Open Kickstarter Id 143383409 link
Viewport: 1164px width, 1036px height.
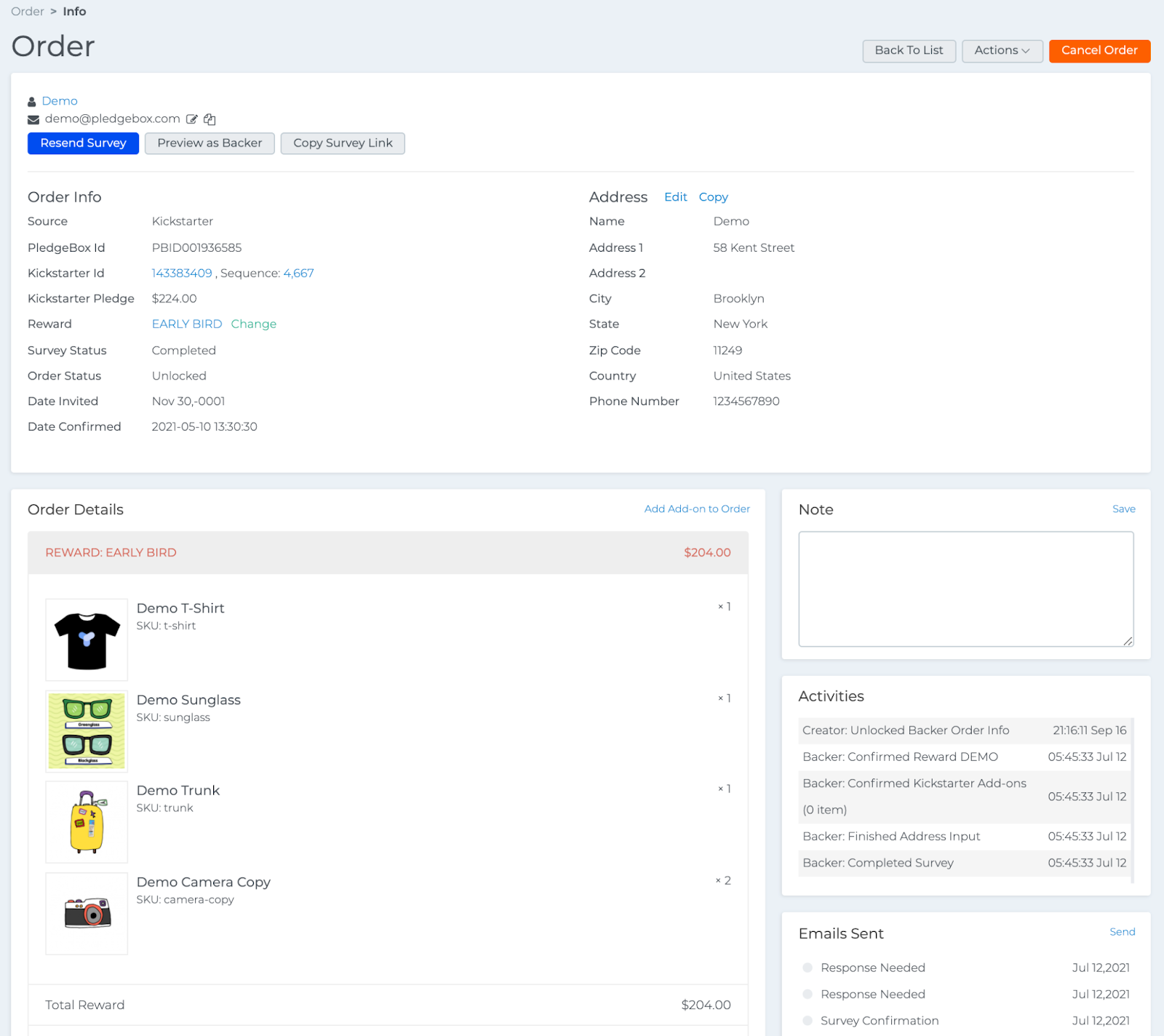point(182,274)
